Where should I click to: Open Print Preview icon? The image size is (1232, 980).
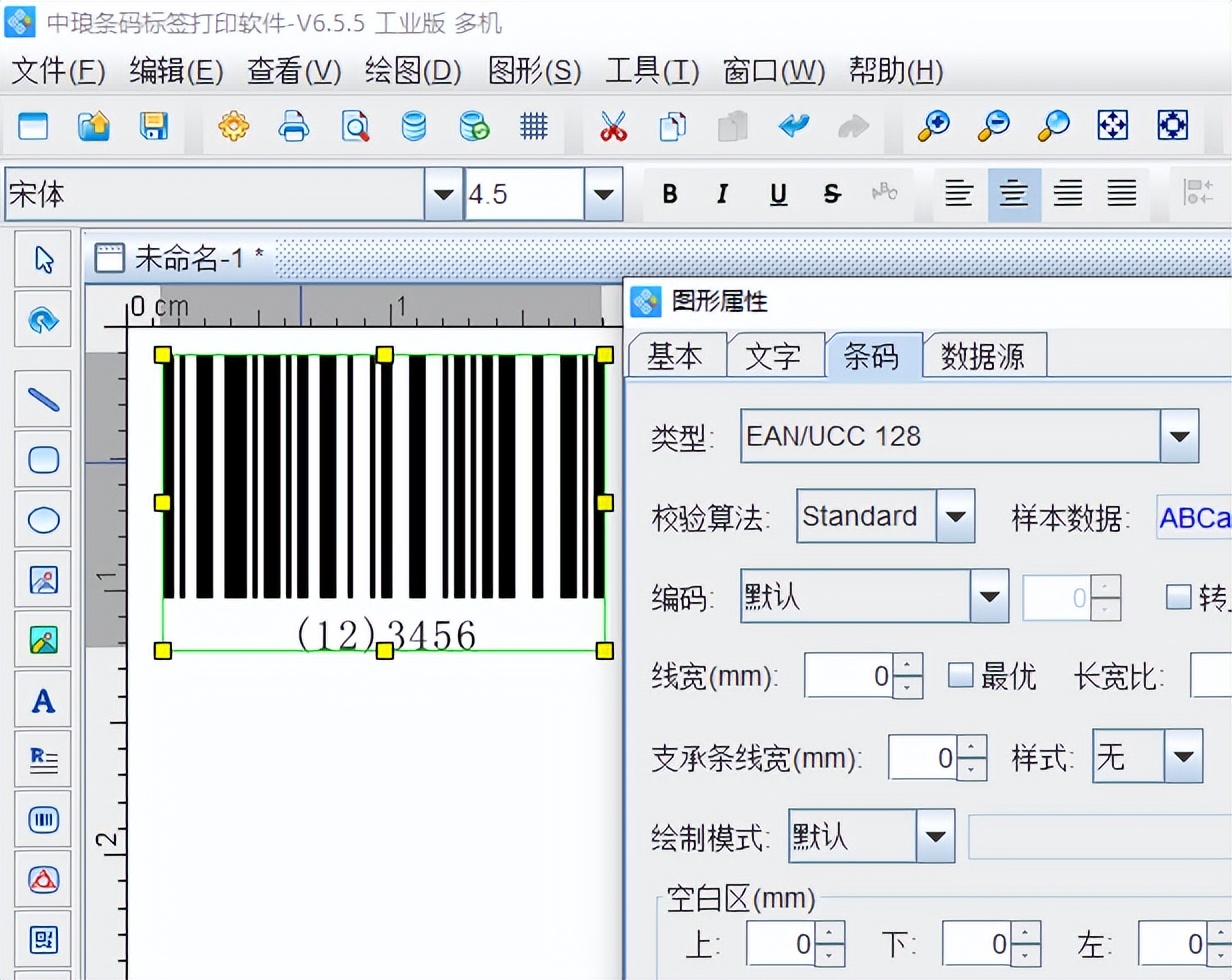click(x=355, y=126)
